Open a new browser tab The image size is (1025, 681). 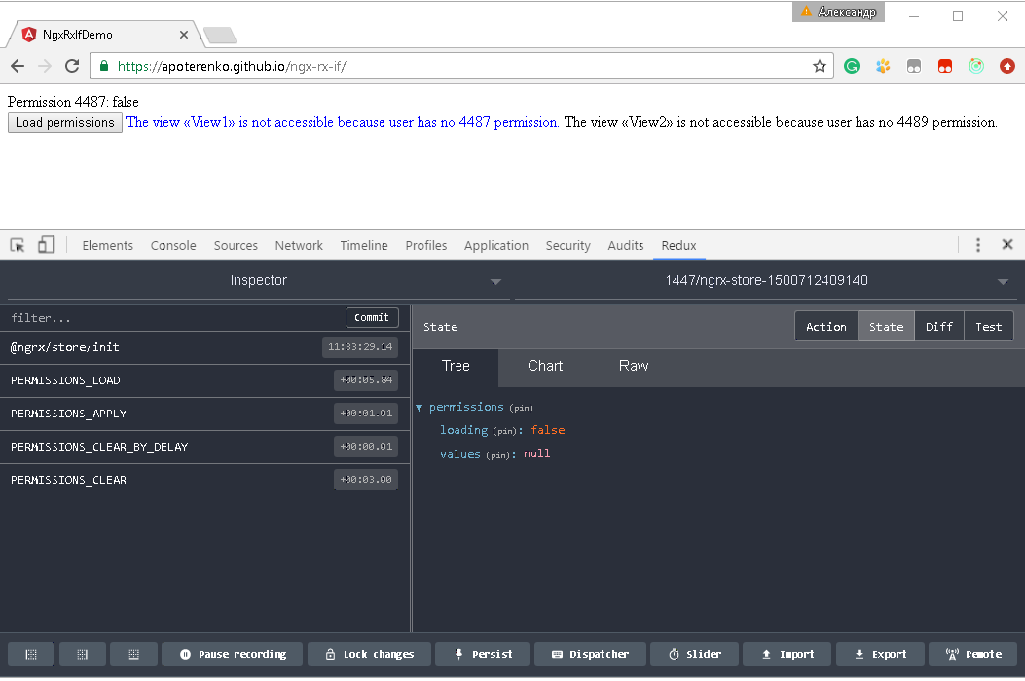[x=220, y=35]
